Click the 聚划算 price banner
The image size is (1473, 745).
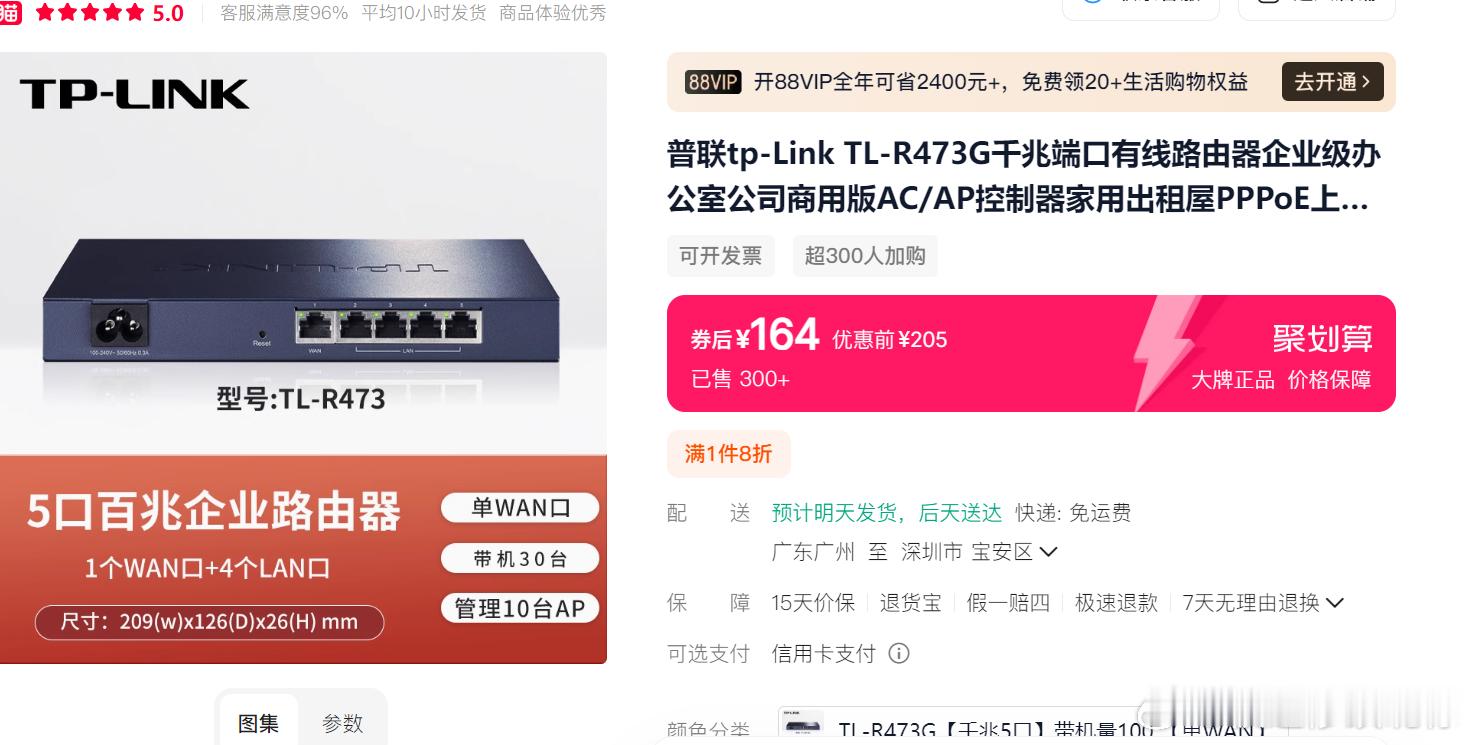[x=1031, y=353]
